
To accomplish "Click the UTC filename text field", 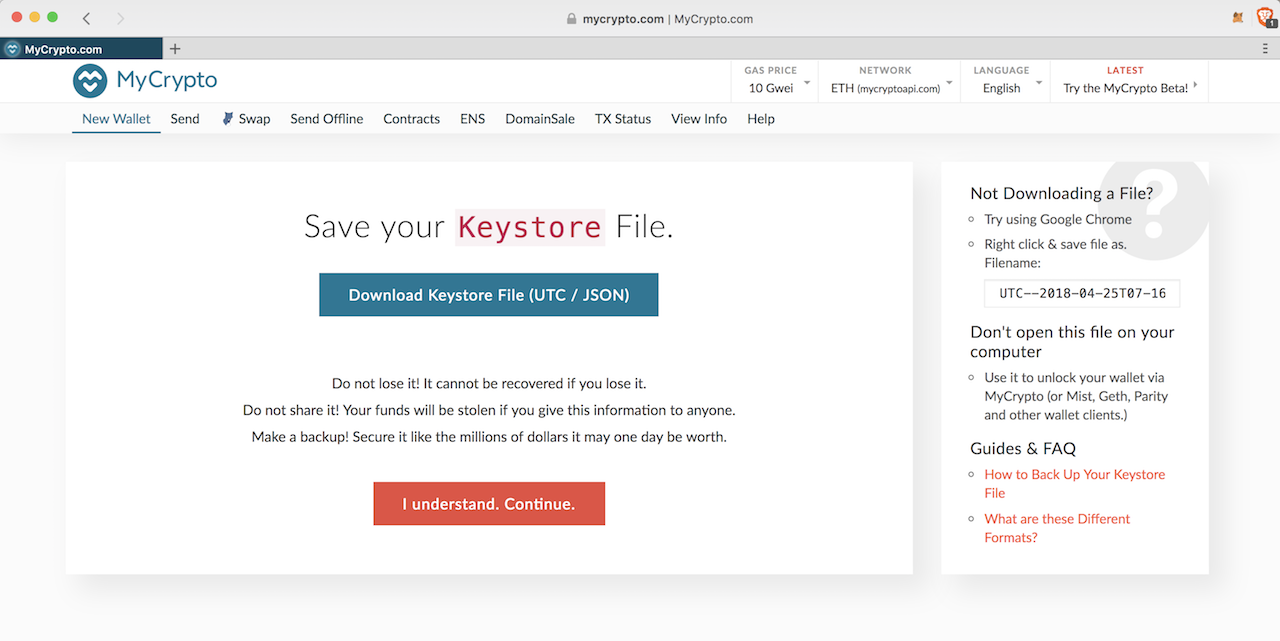I will point(1082,293).
